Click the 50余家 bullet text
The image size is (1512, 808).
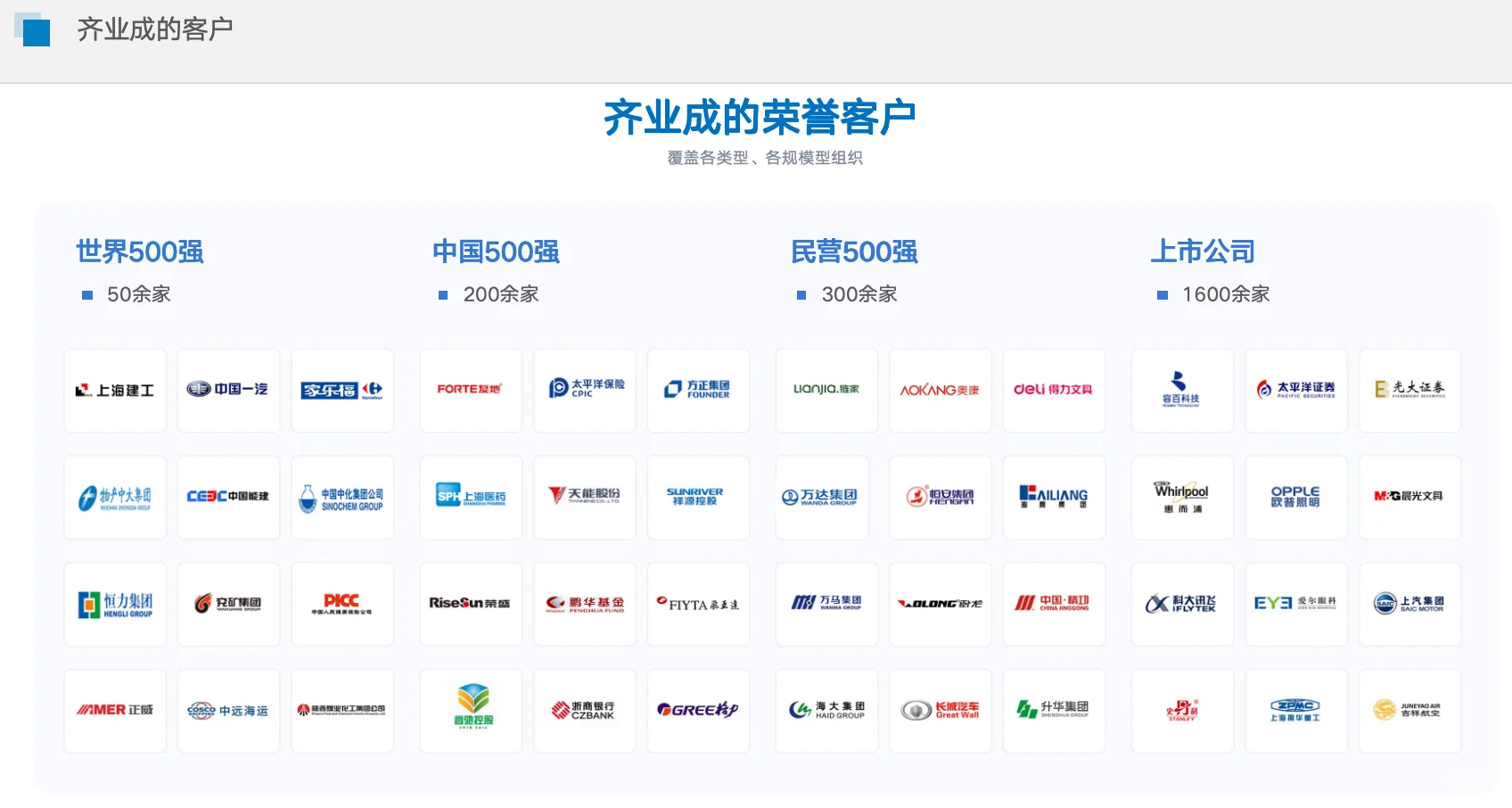coord(139,294)
